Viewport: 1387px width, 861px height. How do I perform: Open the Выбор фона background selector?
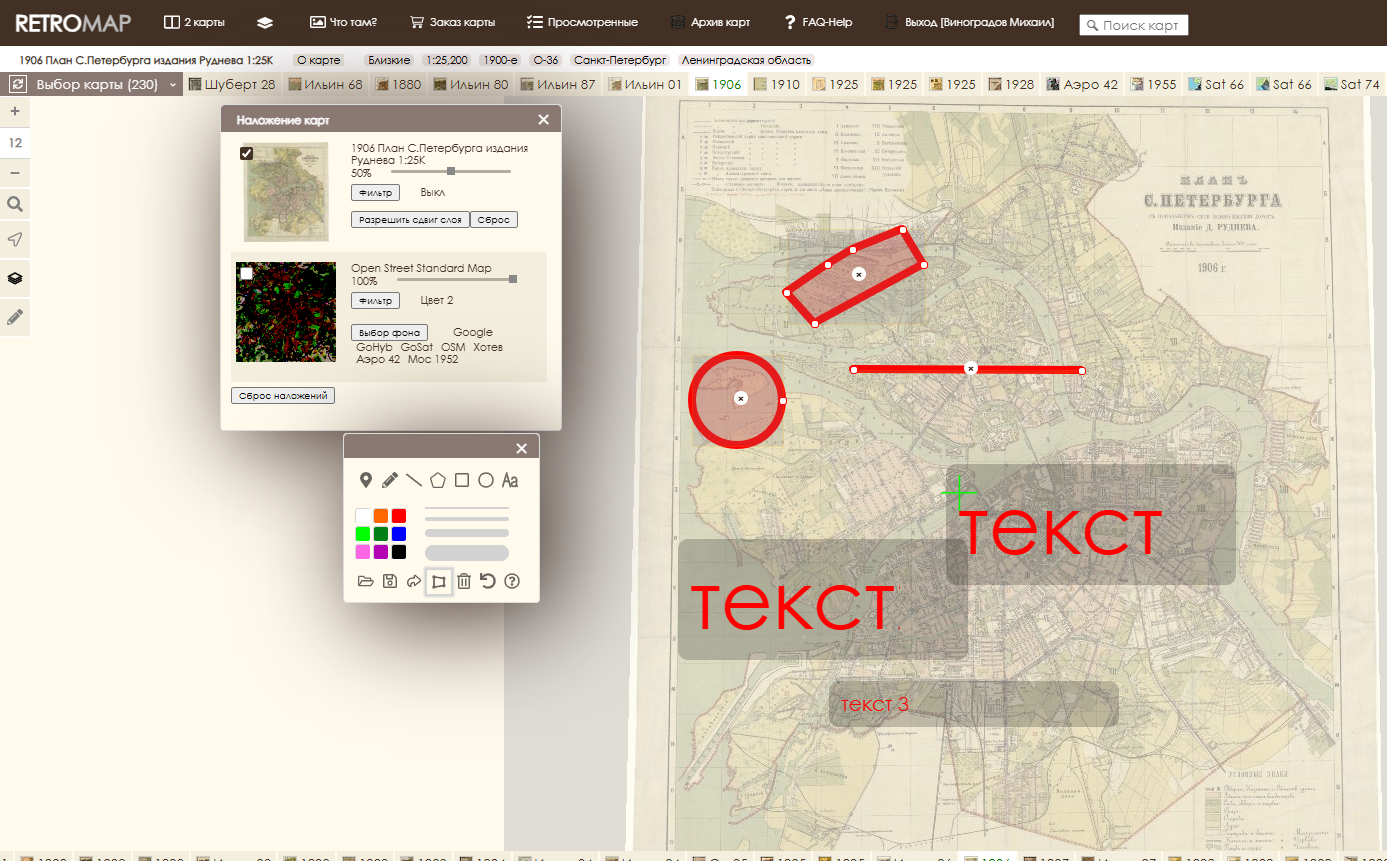click(x=389, y=333)
